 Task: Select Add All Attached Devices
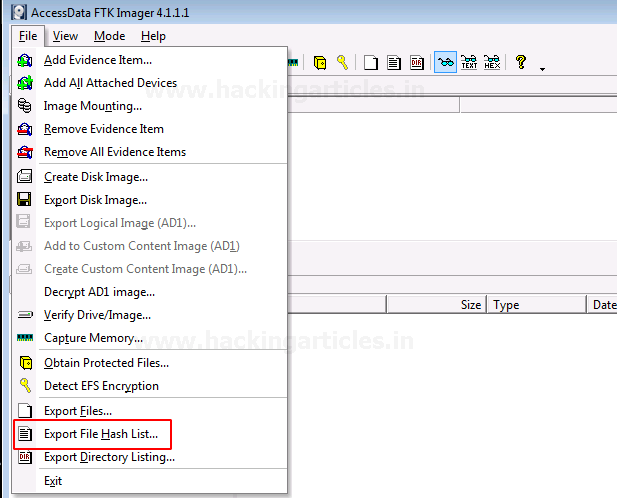click(x=150, y=83)
